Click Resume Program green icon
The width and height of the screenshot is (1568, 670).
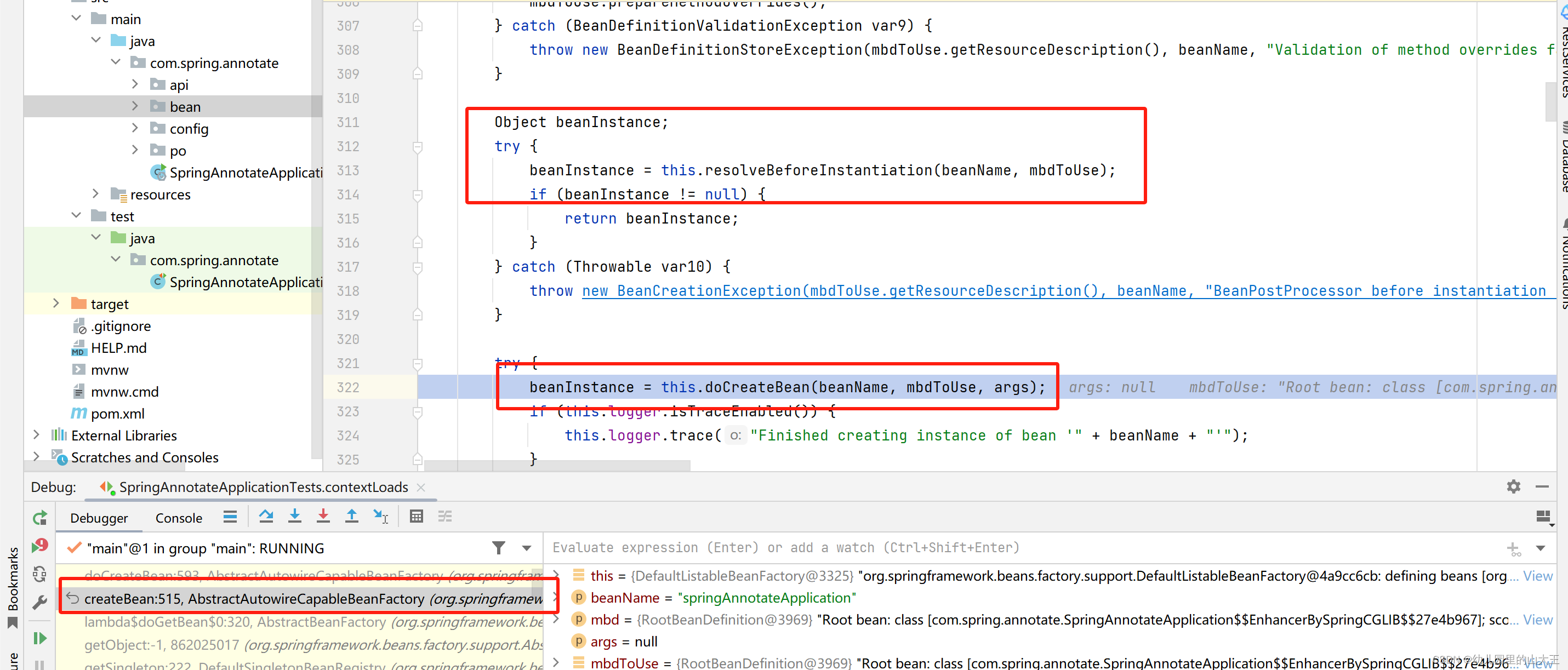pyautogui.click(x=40, y=638)
